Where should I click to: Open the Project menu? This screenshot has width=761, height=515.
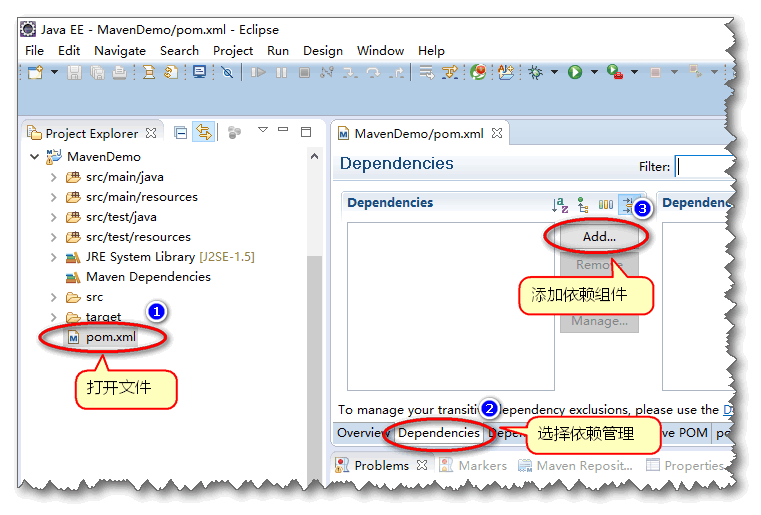click(x=233, y=51)
